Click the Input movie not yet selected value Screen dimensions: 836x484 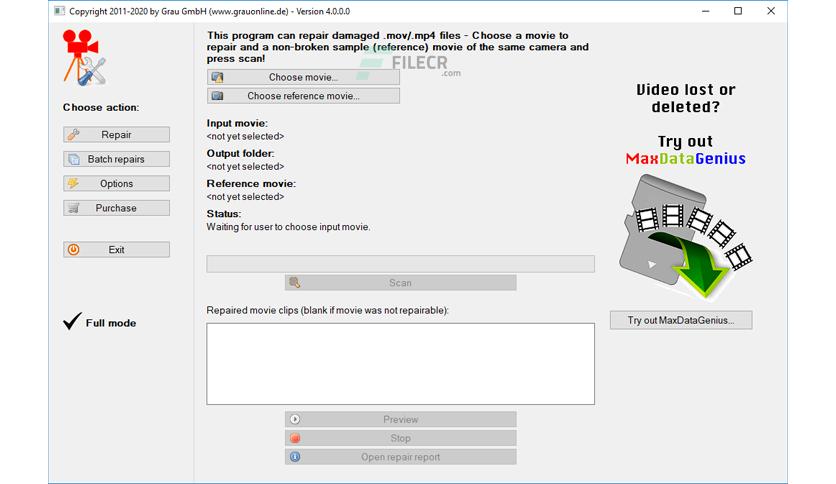coord(245,136)
